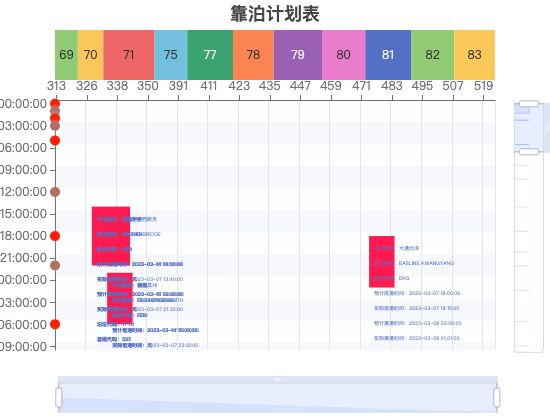Click the red berth block 71
The image size is (550, 420).
tap(129, 55)
